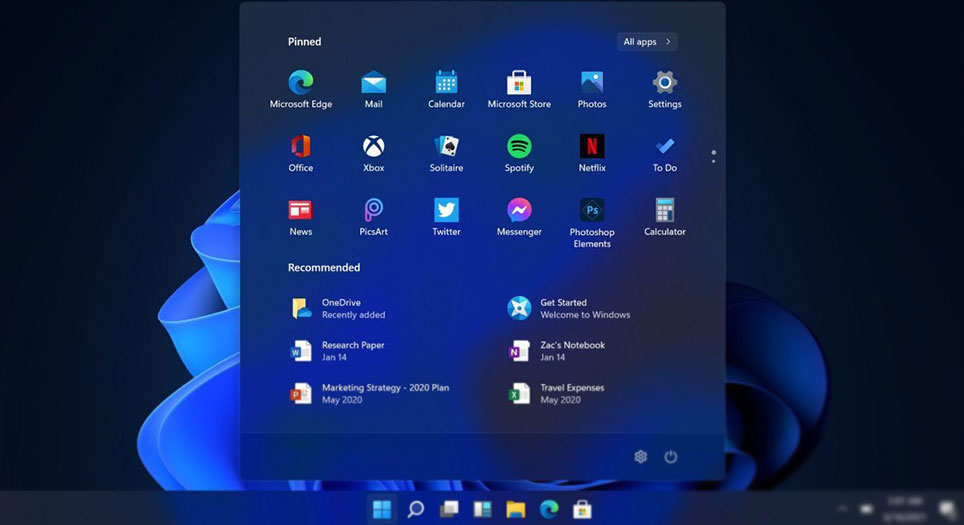This screenshot has height=525, width=964.
Task: Open Spotify
Action: (519, 153)
